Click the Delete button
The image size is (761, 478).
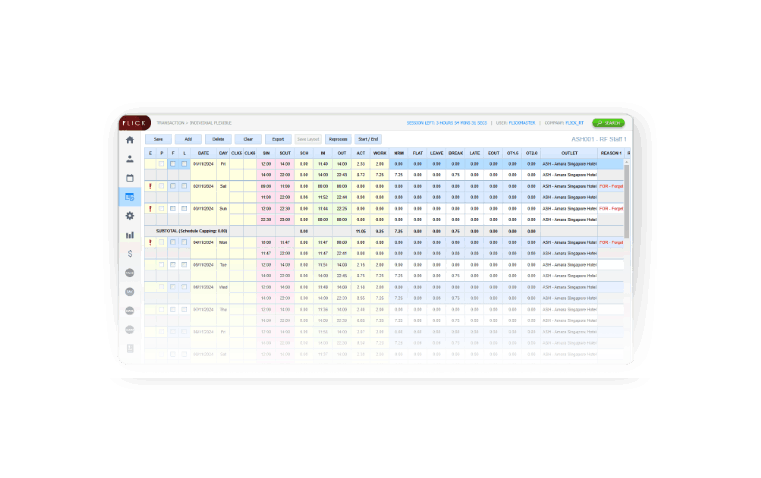click(218, 139)
